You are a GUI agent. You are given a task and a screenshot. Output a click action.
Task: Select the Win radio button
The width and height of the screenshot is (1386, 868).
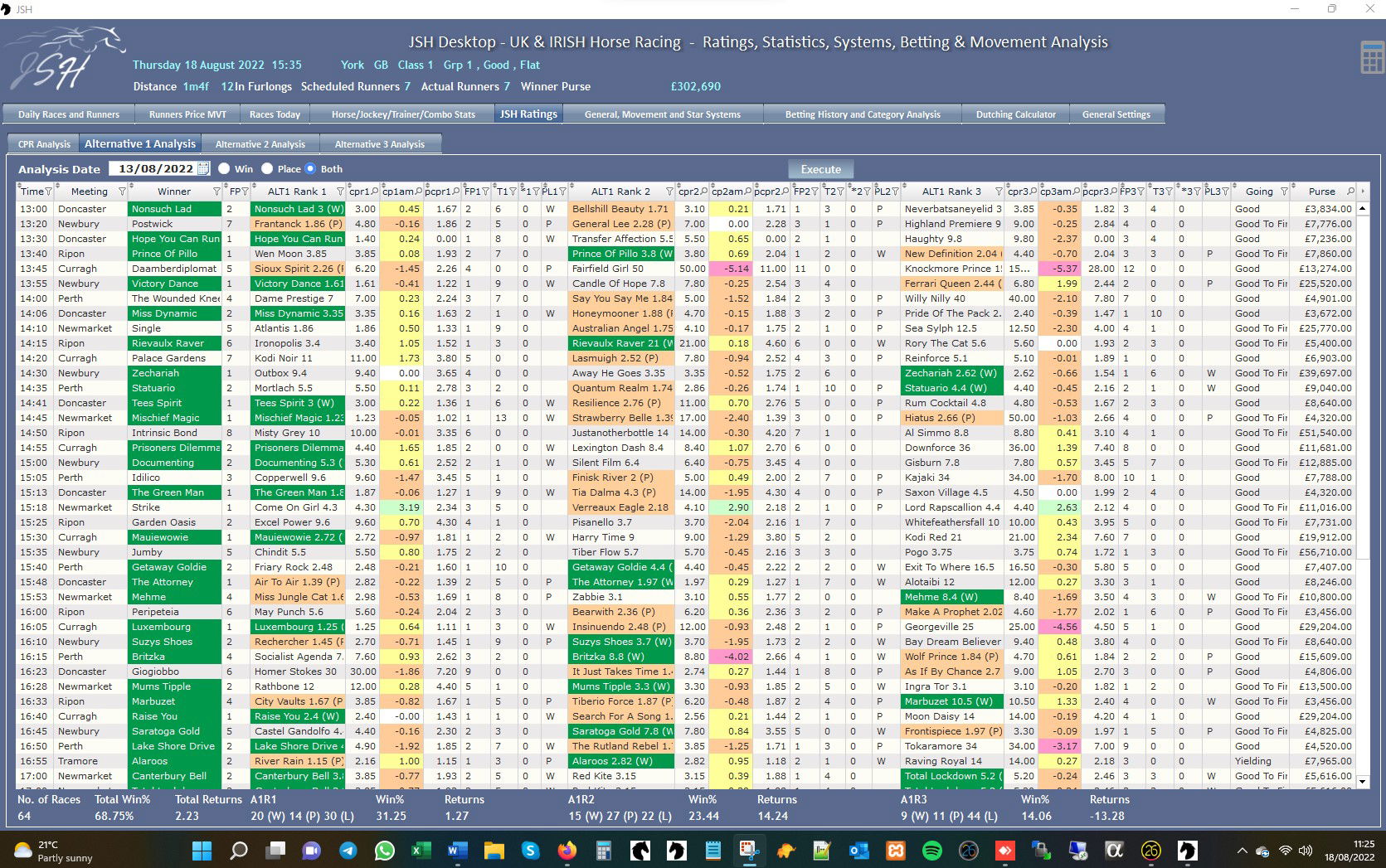224,168
